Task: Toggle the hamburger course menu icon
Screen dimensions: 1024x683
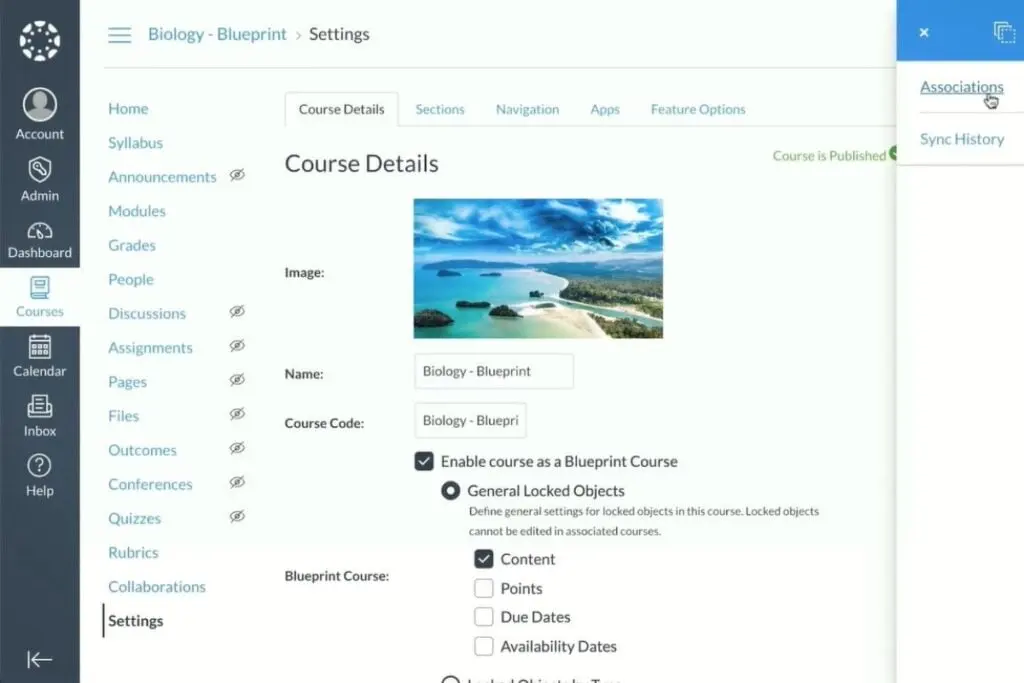Action: tap(120, 35)
